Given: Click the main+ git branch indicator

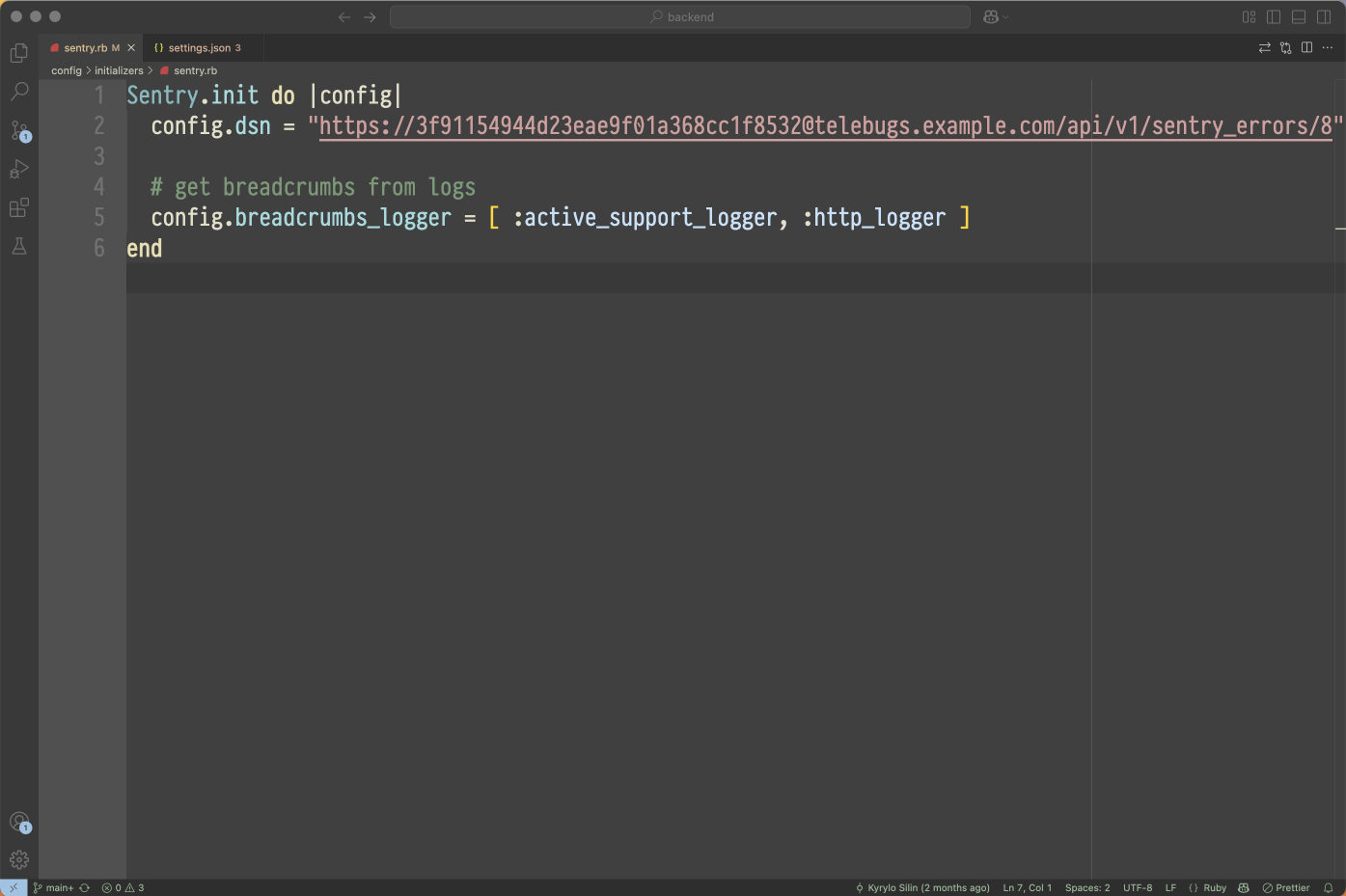Looking at the screenshot, I should pos(53,887).
